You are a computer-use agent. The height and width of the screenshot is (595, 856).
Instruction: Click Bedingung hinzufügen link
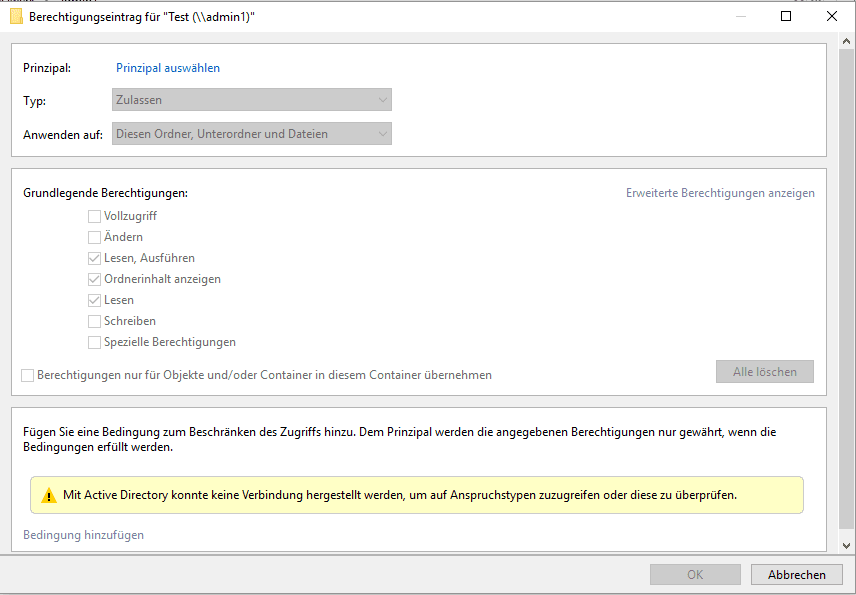(x=84, y=535)
